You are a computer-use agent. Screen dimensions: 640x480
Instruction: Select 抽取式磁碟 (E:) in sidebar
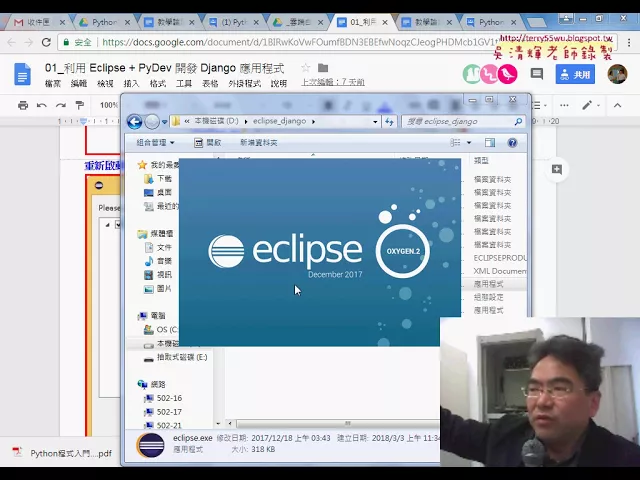176,357
